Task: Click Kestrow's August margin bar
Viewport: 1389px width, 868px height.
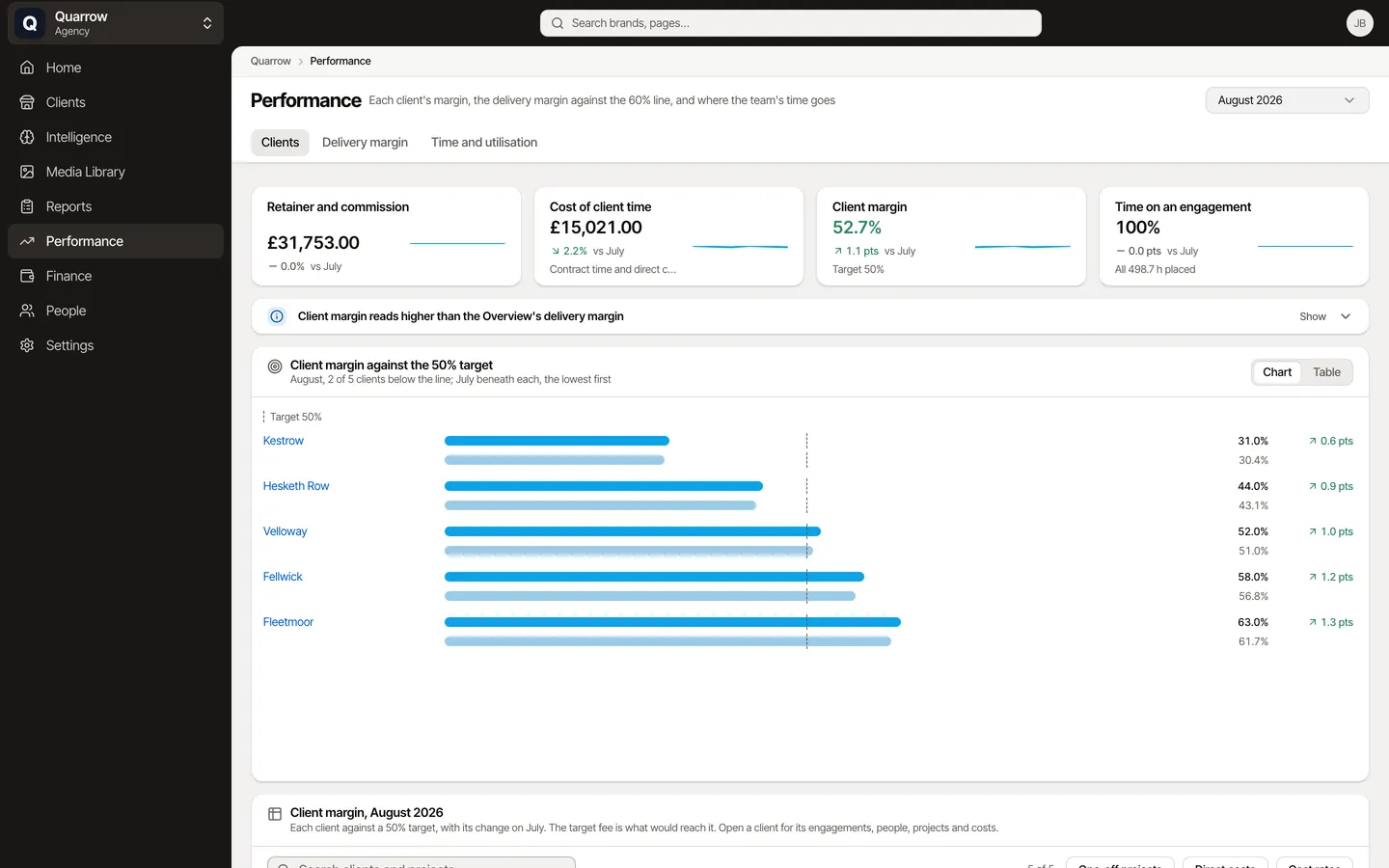Action: tap(557, 441)
